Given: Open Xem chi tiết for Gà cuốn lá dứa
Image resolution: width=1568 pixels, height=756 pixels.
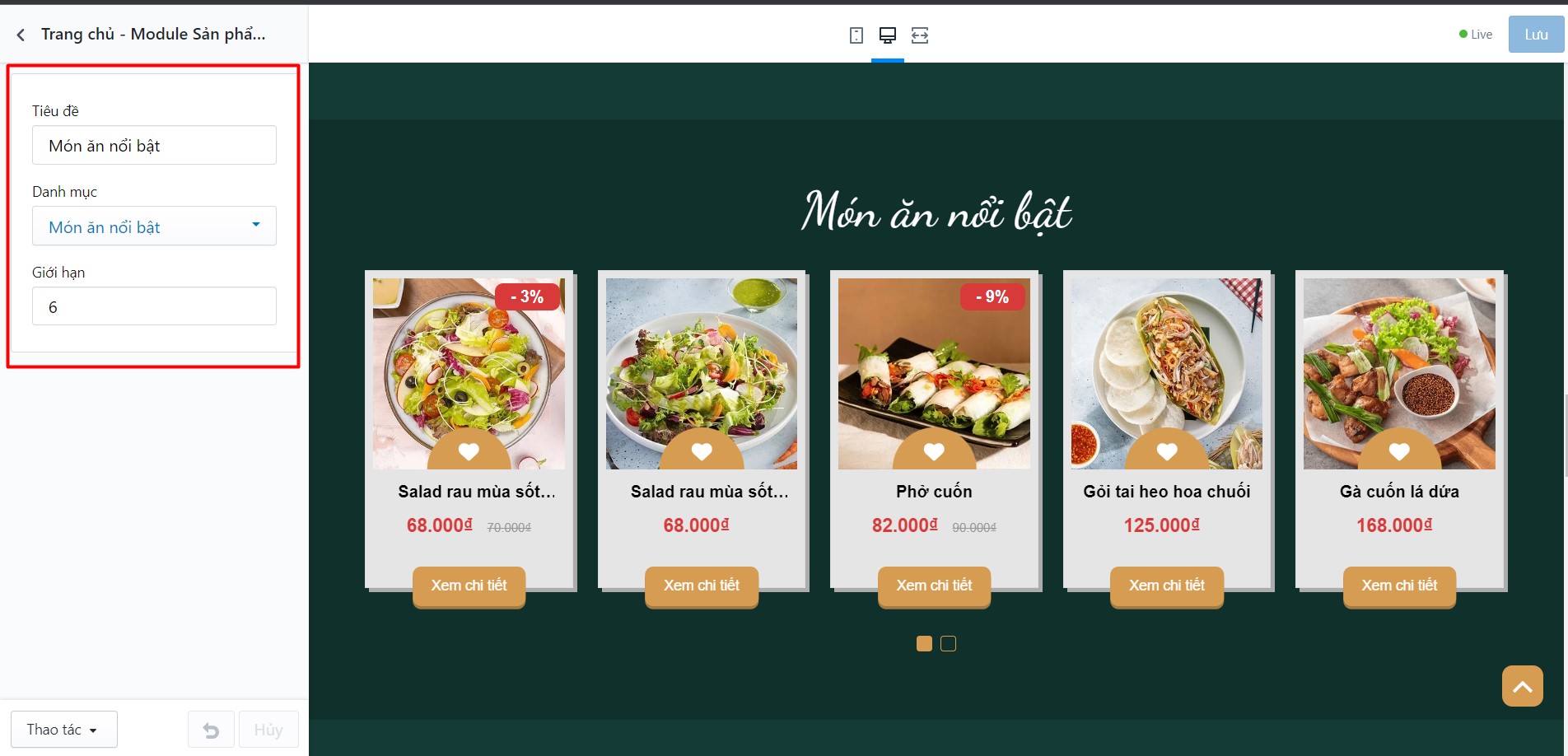Looking at the screenshot, I should [1399, 586].
